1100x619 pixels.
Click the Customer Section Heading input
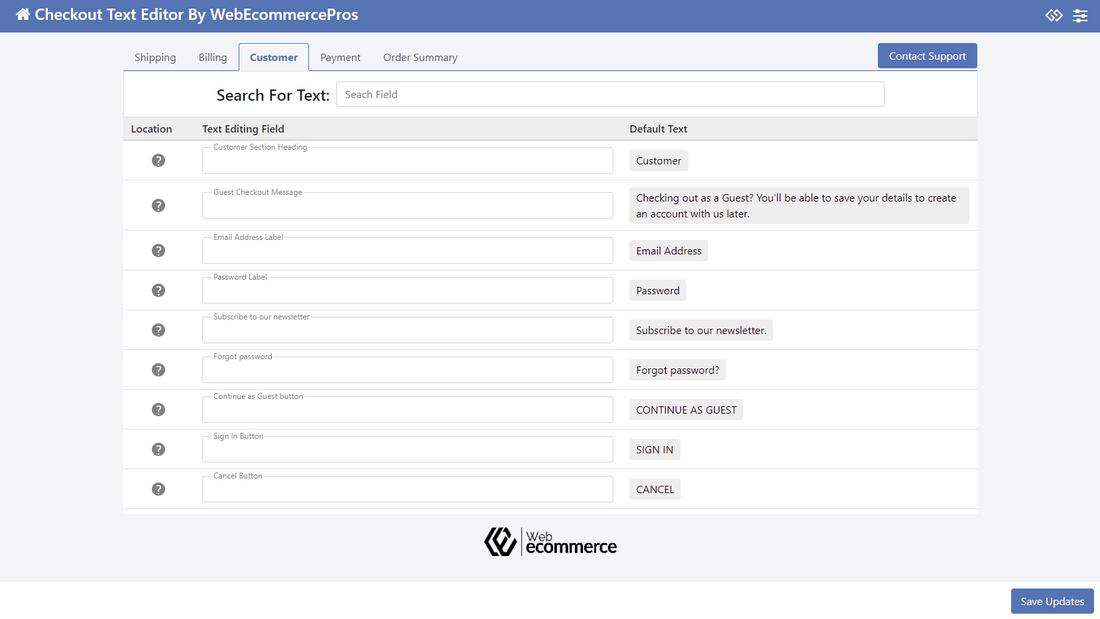pyautogui.click(x=408, y=161)
